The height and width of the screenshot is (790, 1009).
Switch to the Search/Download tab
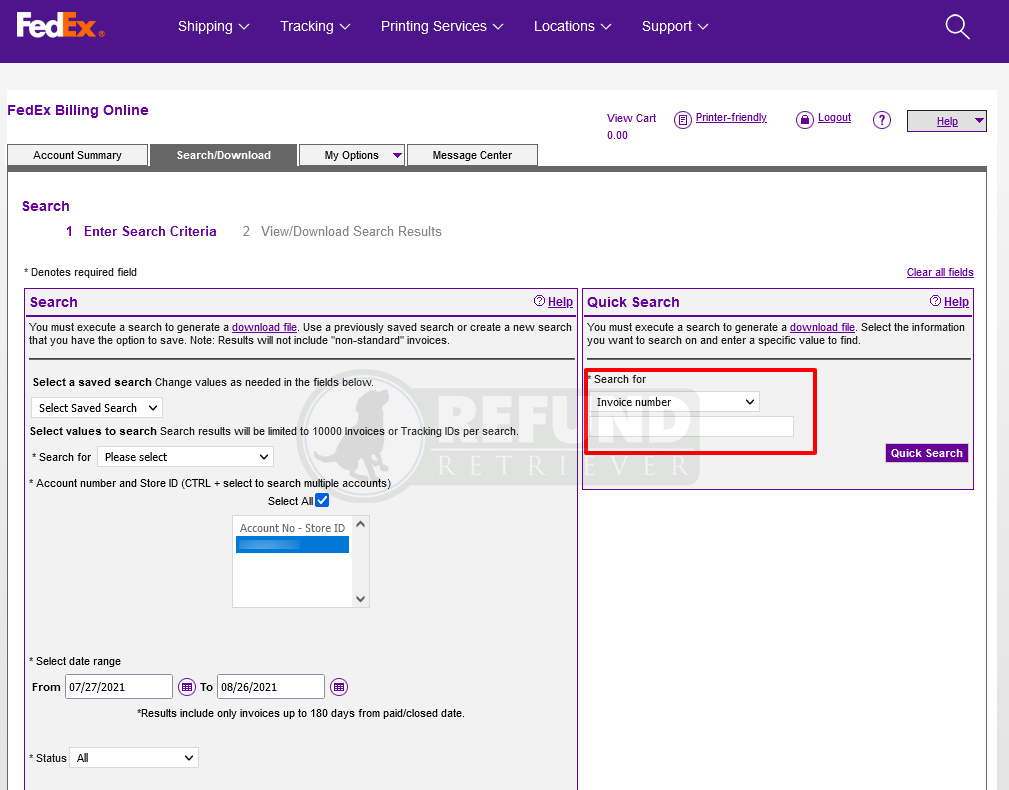coord(224,155)
